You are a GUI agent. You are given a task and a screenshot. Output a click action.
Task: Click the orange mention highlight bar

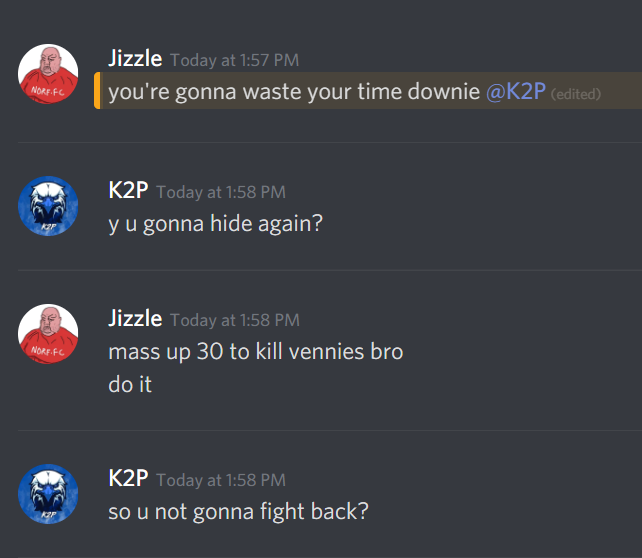click(x=97, y=90)
